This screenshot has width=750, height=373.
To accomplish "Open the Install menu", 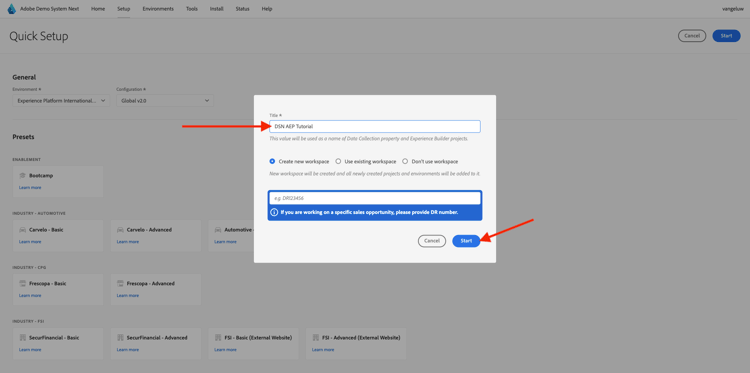I will [216, 9].
